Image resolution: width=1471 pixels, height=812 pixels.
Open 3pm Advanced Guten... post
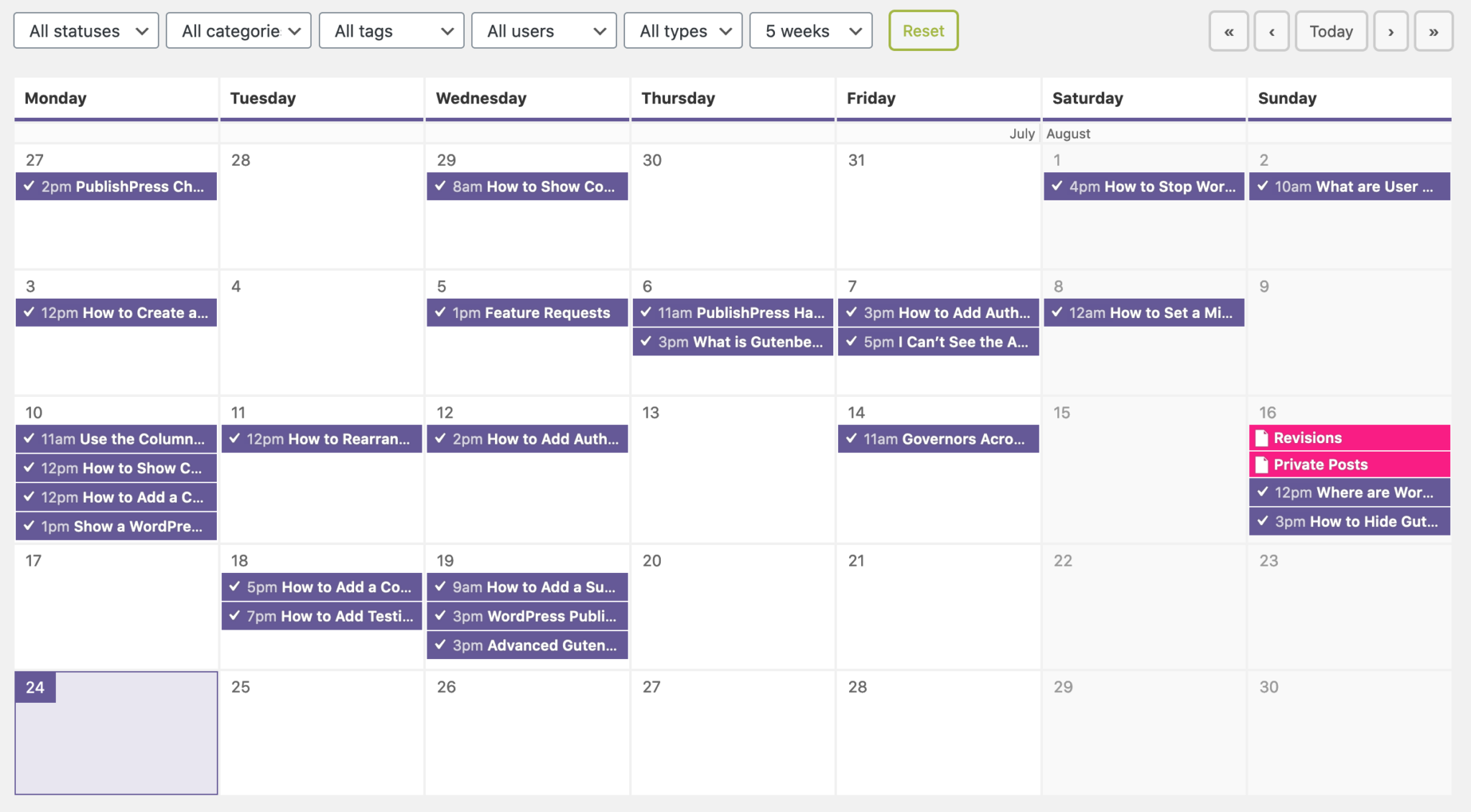point(527,645)
